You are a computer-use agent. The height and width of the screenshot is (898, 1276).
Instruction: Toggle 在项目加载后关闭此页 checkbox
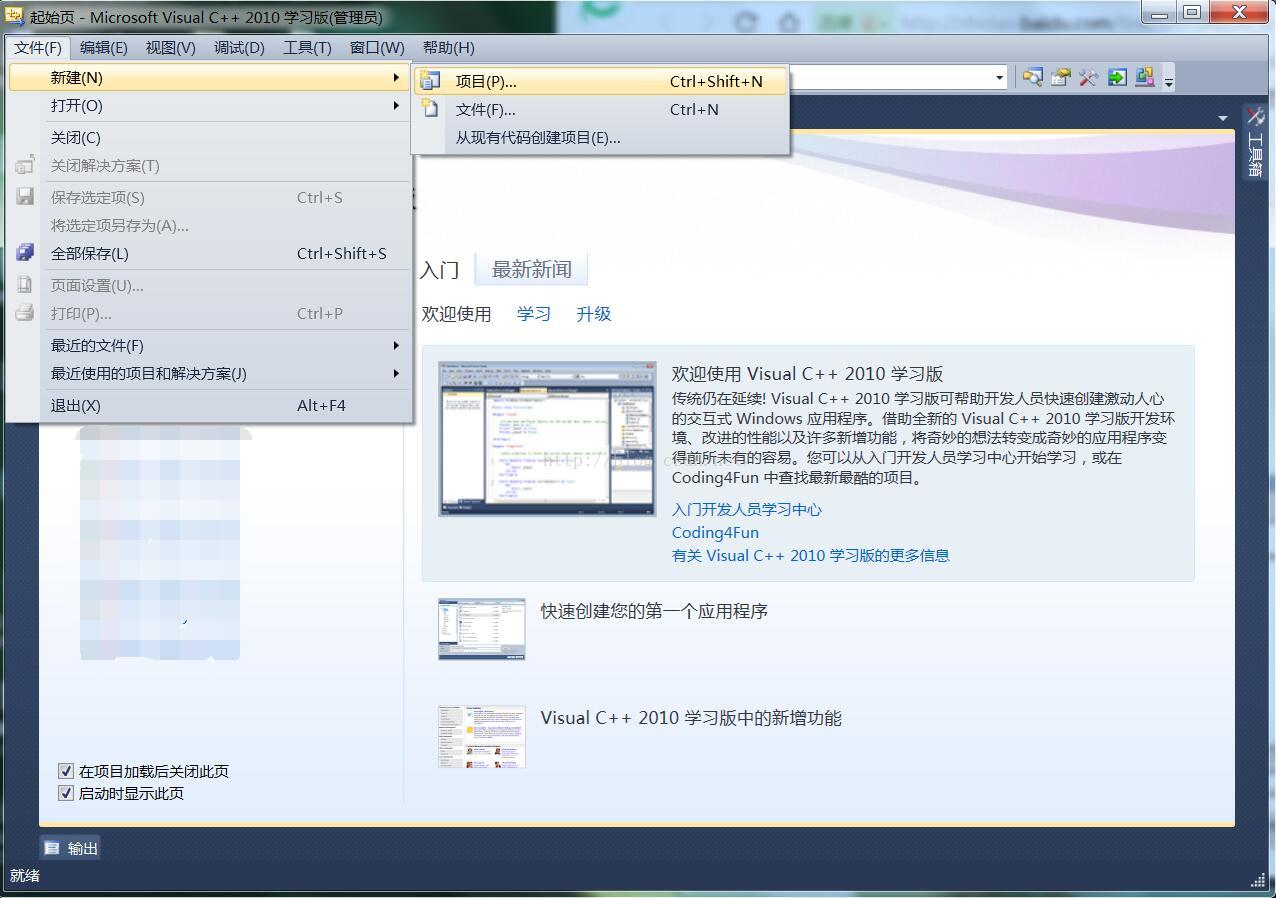(x=66, y=771)
